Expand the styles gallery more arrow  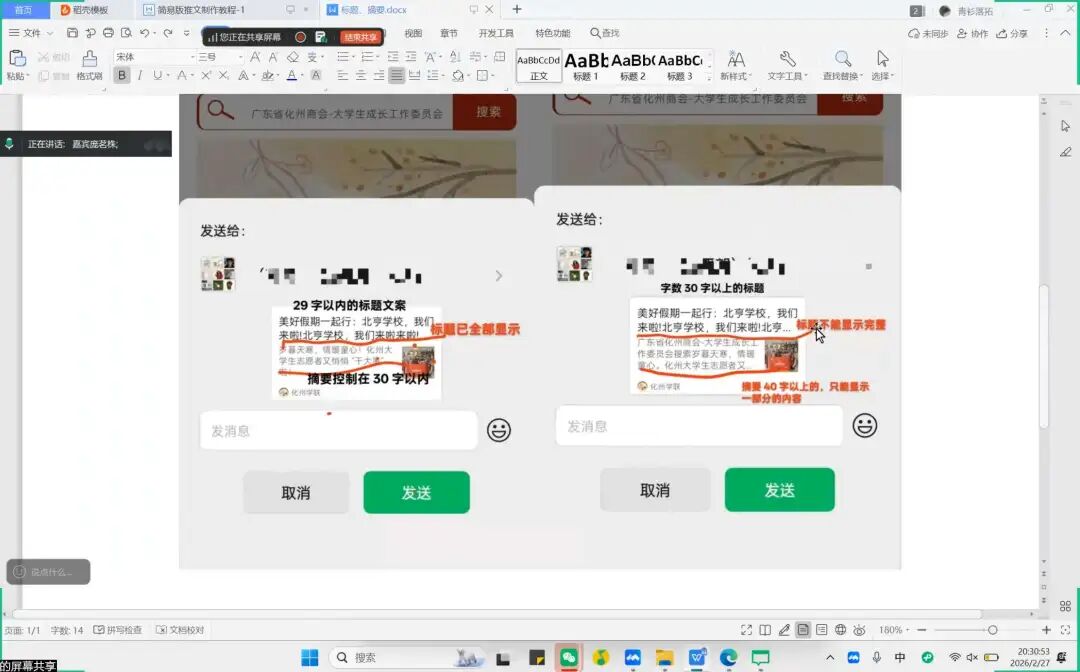coord(709,78)
